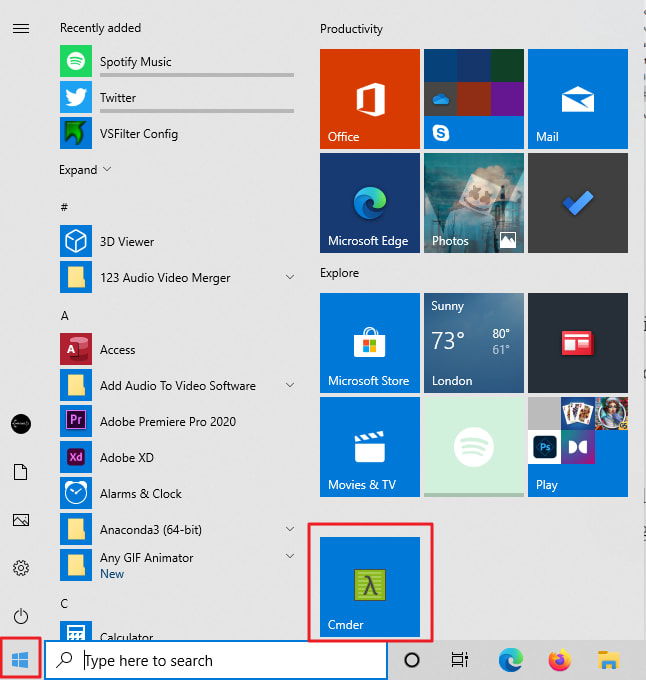Click the Cortana circle on the taskbar
The height and width of the screenshot is (680, 646).
(x=411, y=660)
